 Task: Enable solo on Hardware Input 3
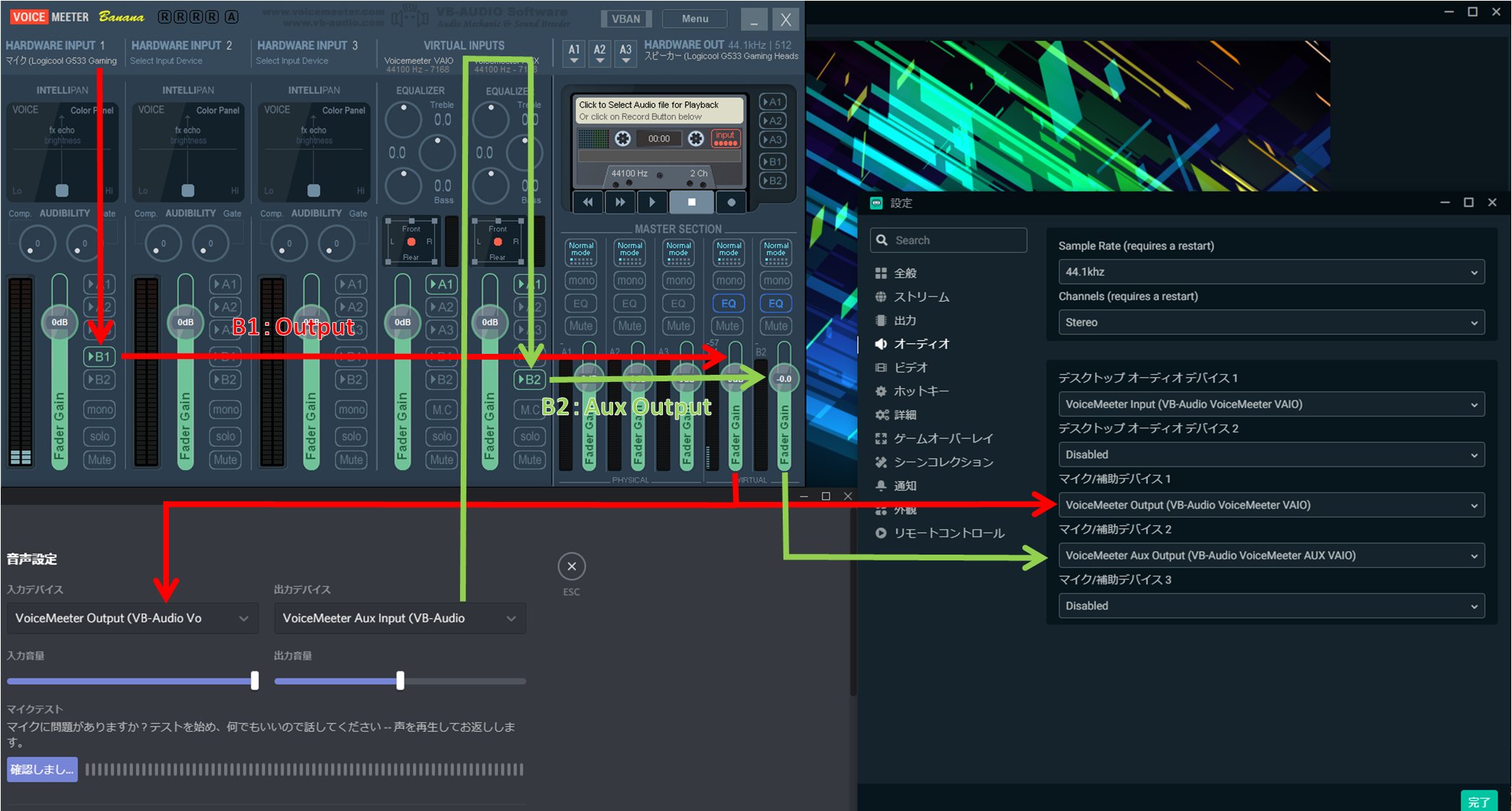(351, 436)
